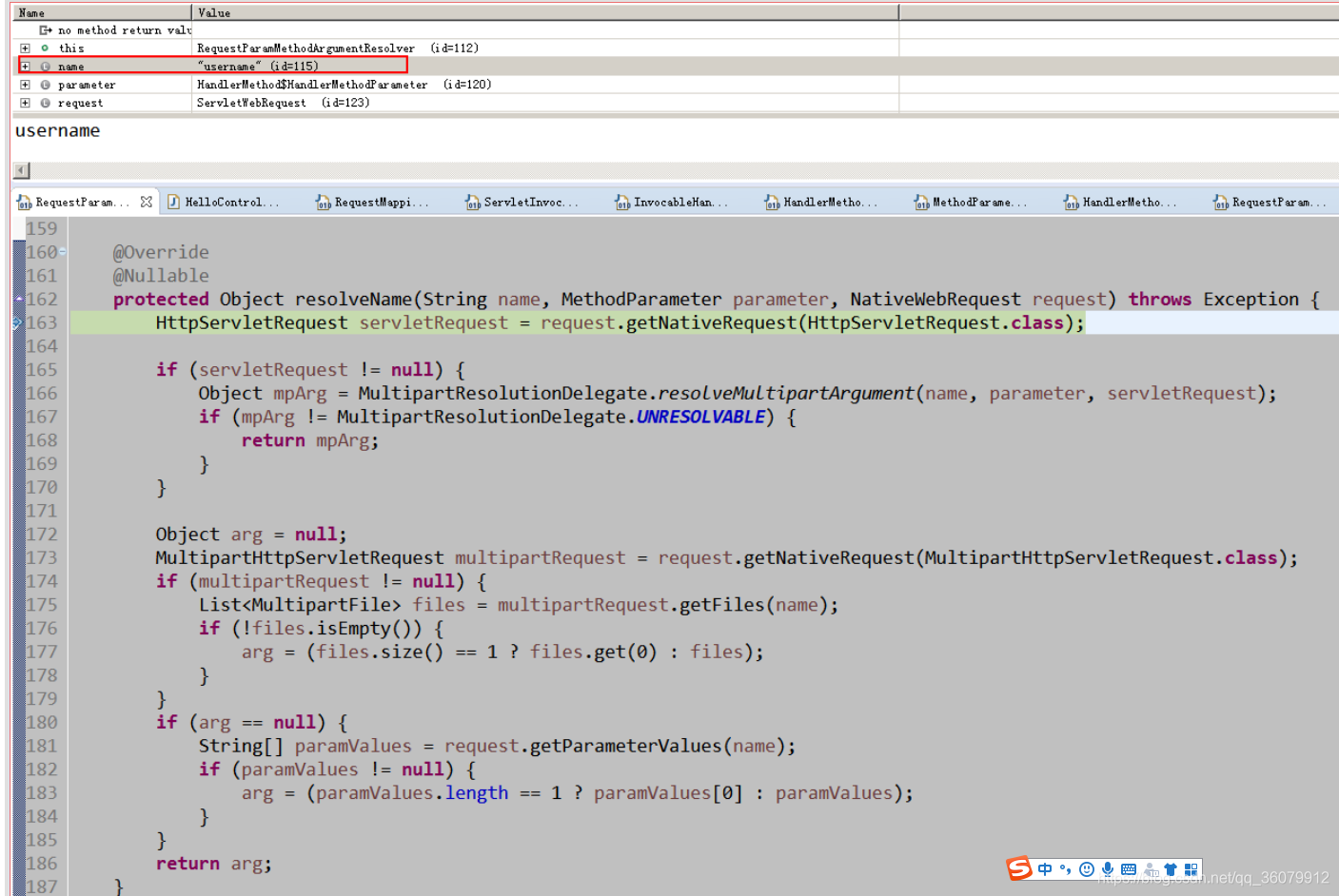Switch to the ServletInvoc... editor tab
This screenshot has width=1339, height=896.
click(x=522, y=202)
